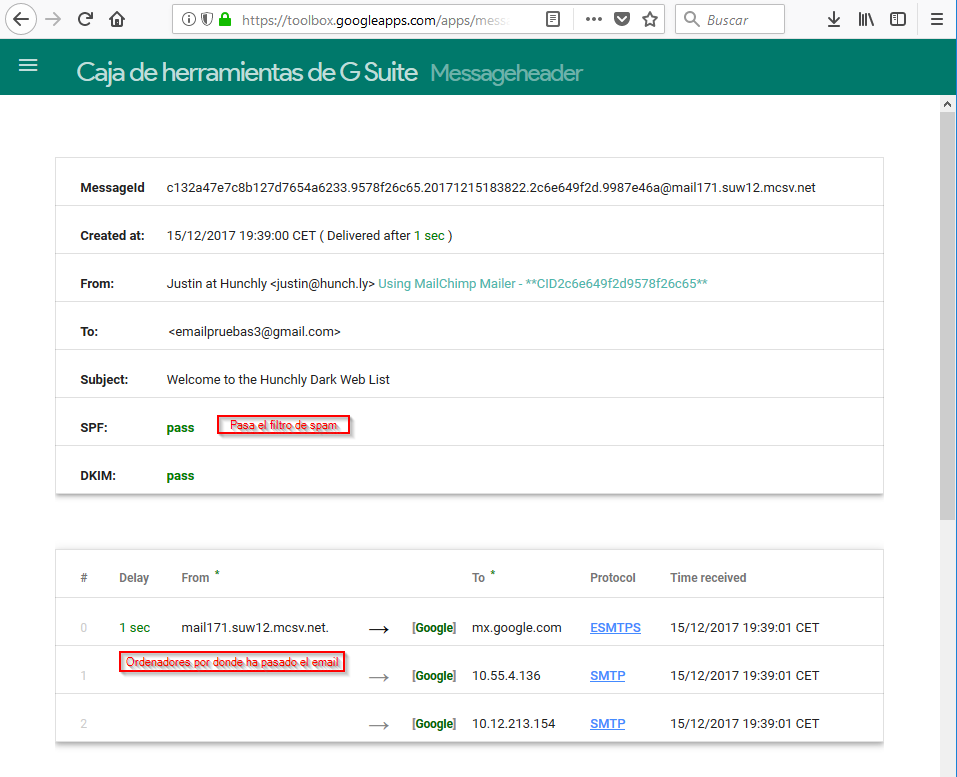The width and height of the screenshot is (957, 777).
Task: Click the SPF pass result
Action: [x=180, y=428]
